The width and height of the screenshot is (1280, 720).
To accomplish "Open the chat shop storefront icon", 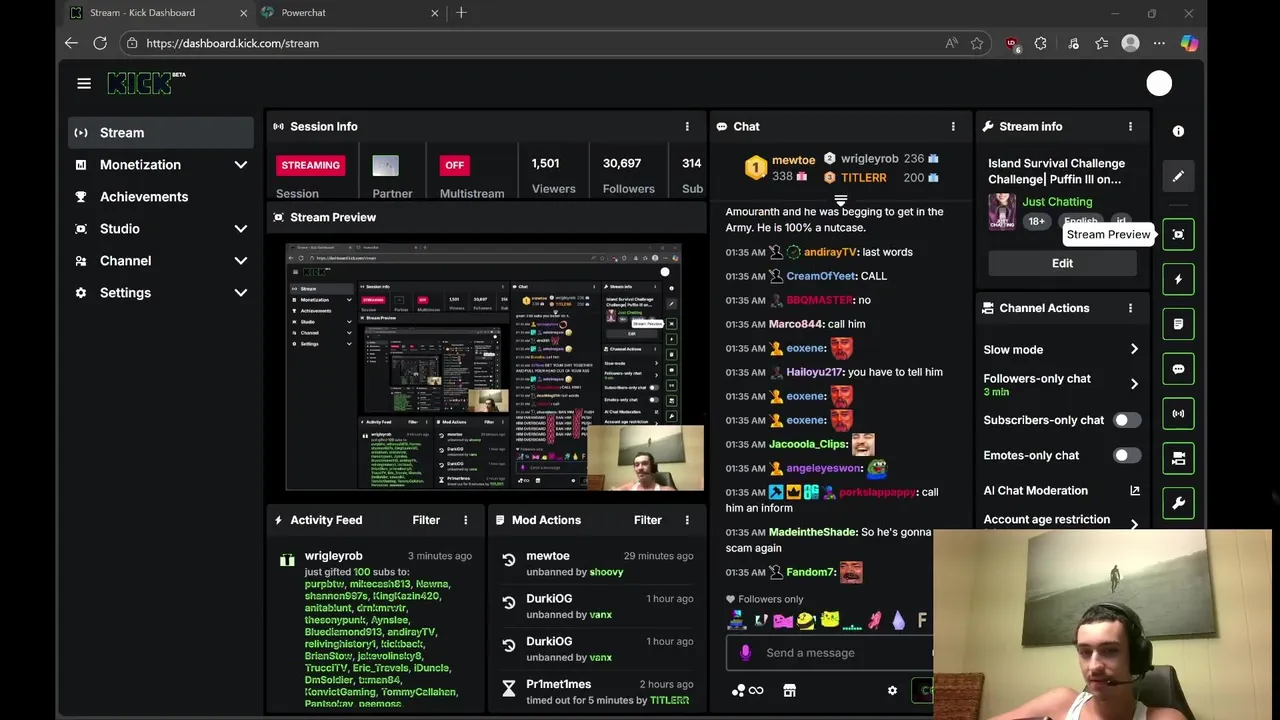I will pos(789,690).
